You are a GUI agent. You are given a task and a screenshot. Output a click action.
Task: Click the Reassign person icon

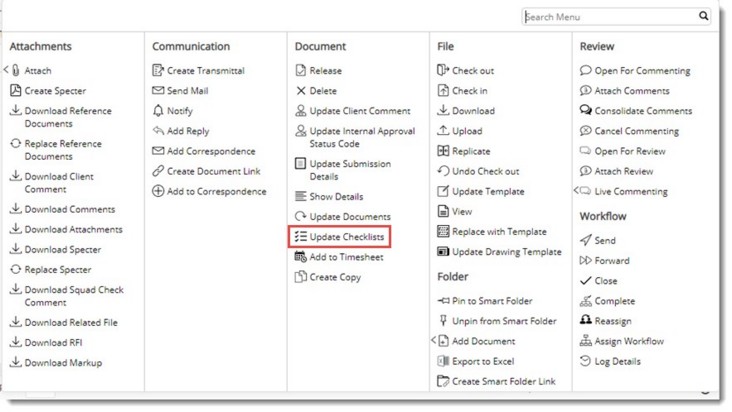pos(586,321)
